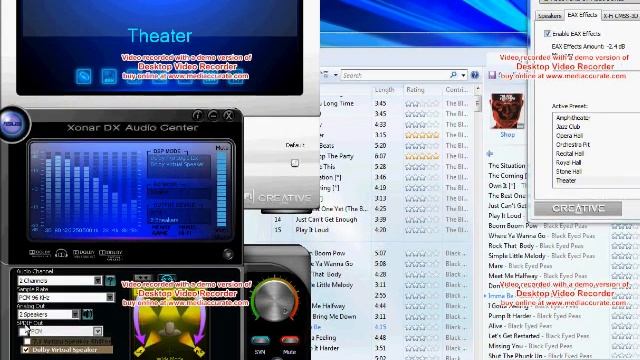
Task: Select the highlighted tab icon above the speaker layout
Action: (167, 278)
